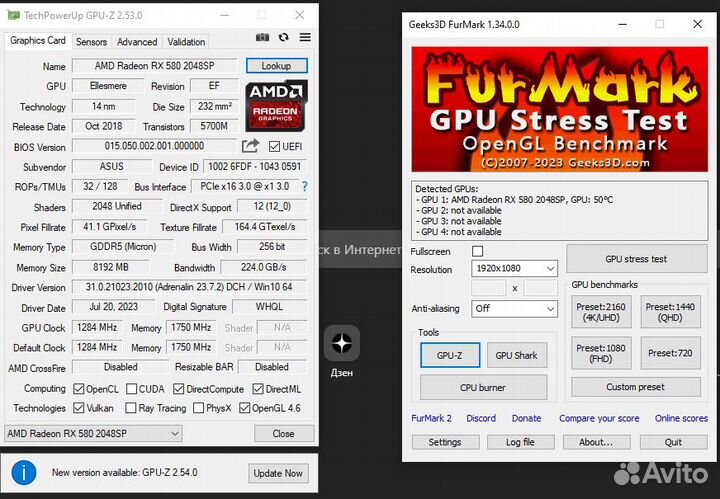
Task: Open the FurMark Log file
Action: pyautogui.click(x=520, y=442)
